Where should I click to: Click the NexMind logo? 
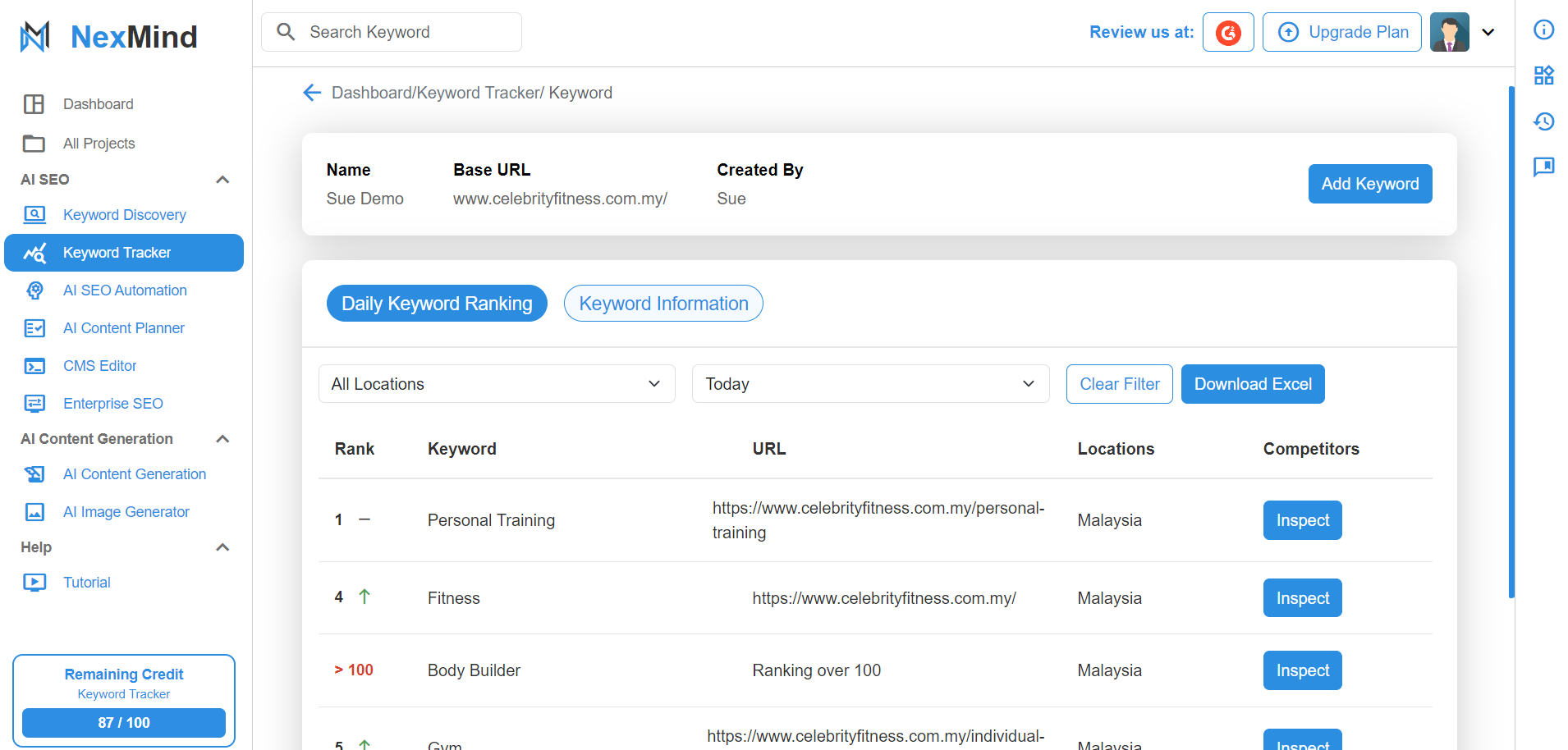pyautogui.click(x=108, y=36)
